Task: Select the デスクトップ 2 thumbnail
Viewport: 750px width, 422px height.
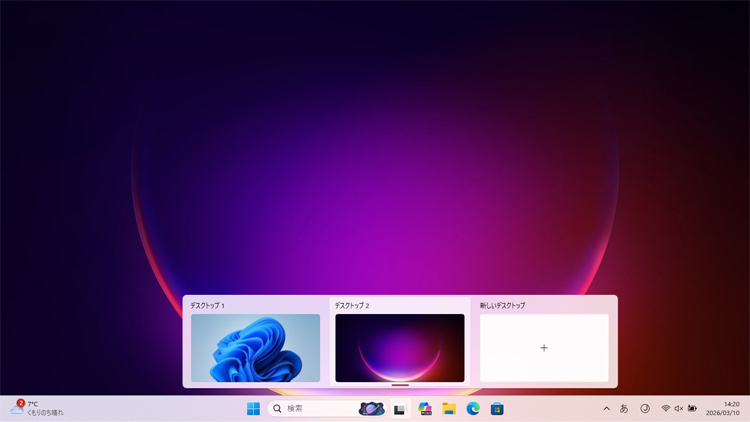Action: click(x=399, y=348)
